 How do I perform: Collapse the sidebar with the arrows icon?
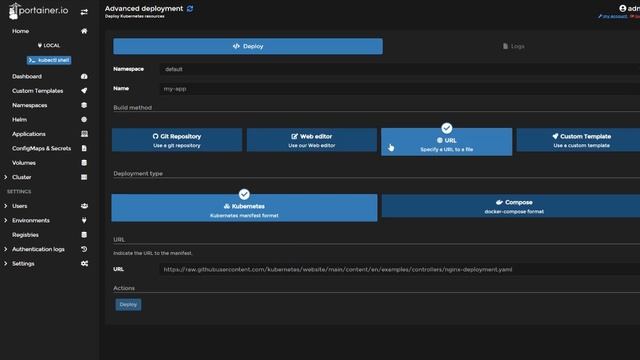pyautogui.click(x=84, y=12)
